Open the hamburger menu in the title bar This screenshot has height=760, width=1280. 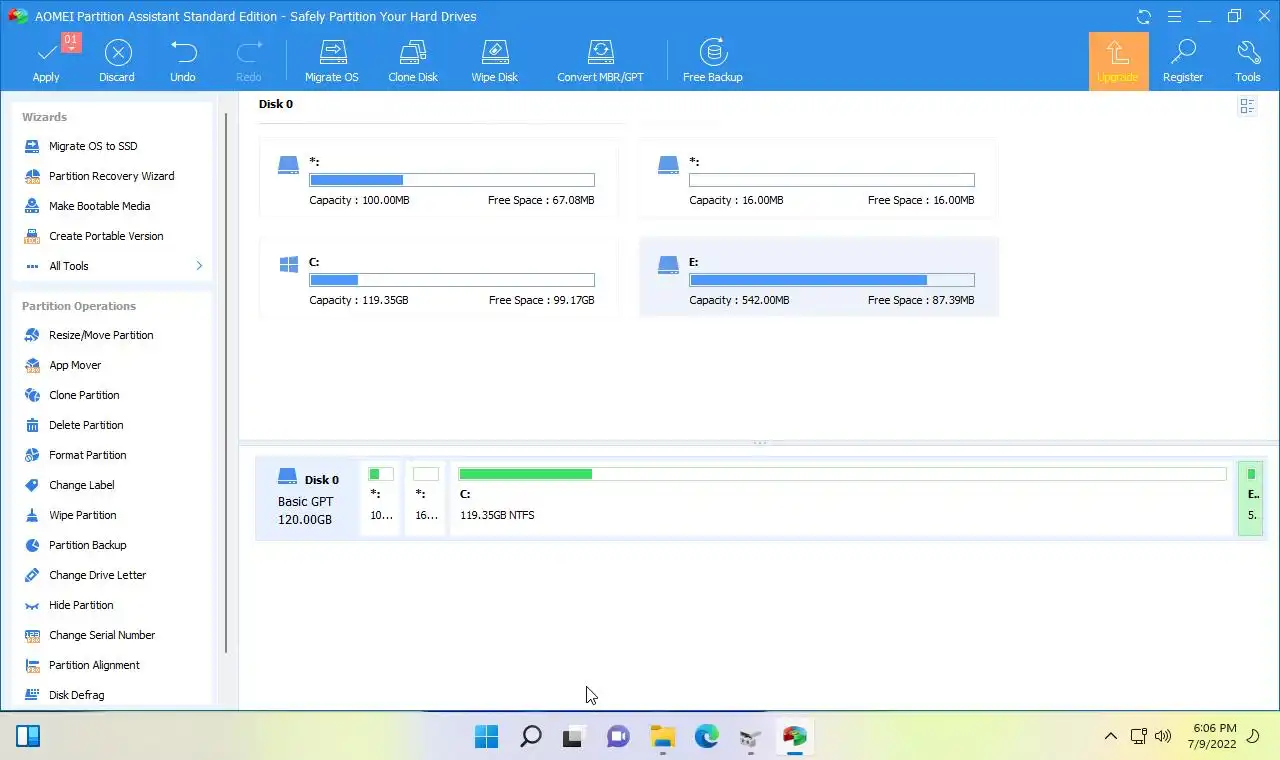[x=1174, y=16]
